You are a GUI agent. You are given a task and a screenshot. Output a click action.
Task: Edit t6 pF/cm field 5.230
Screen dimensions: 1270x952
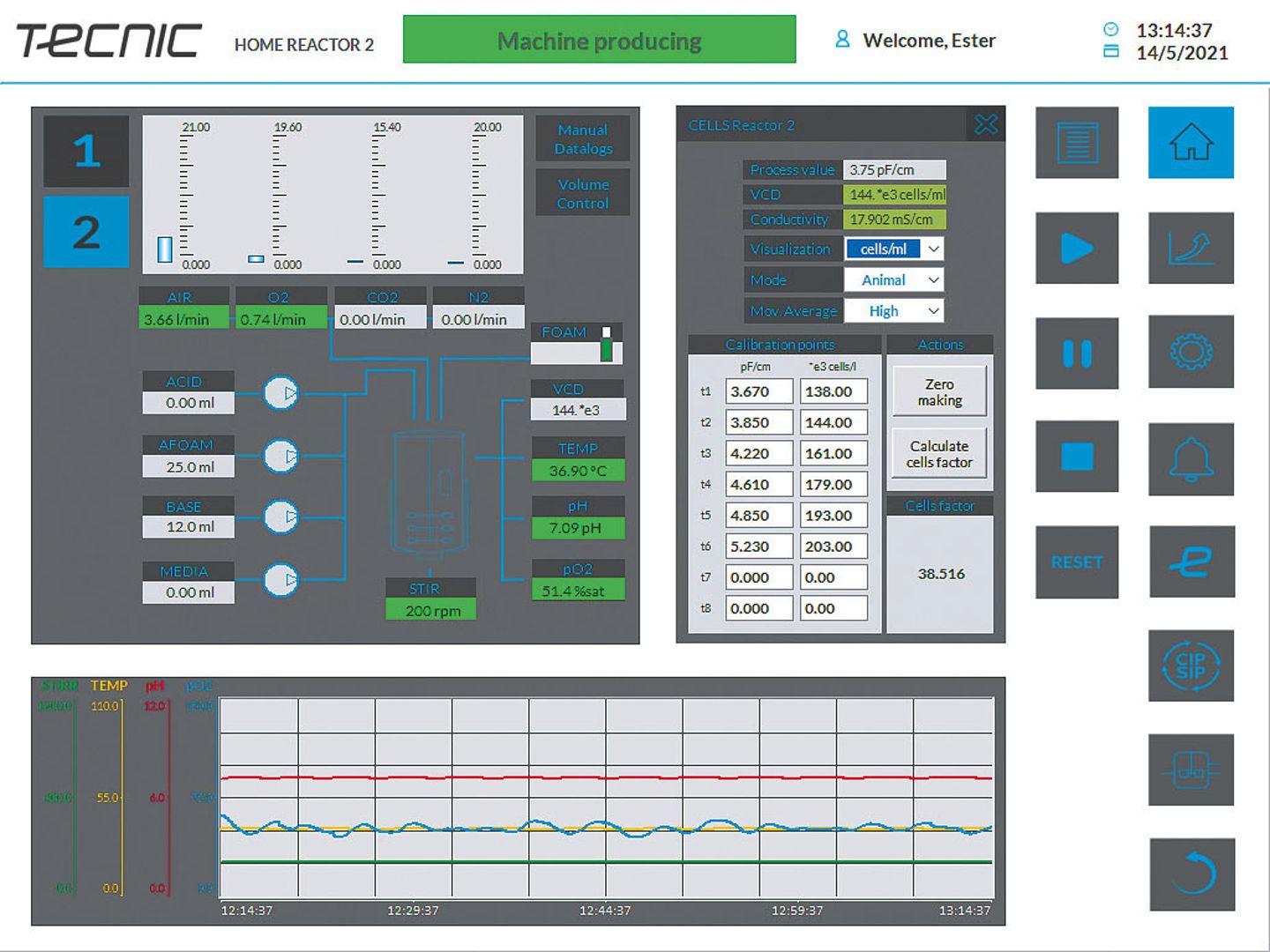pos(758,547)
